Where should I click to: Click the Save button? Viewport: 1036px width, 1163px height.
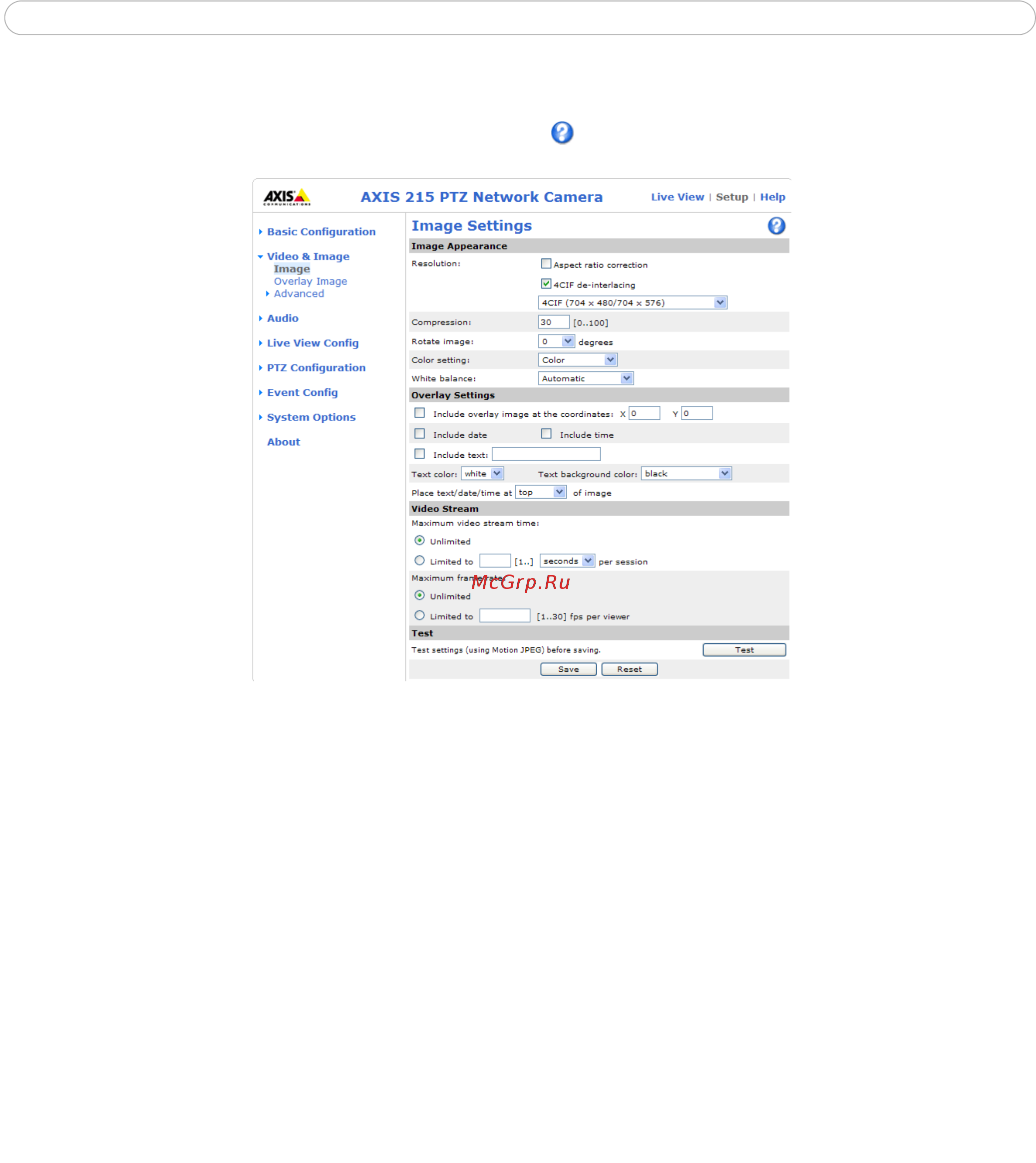click(568, 669)
